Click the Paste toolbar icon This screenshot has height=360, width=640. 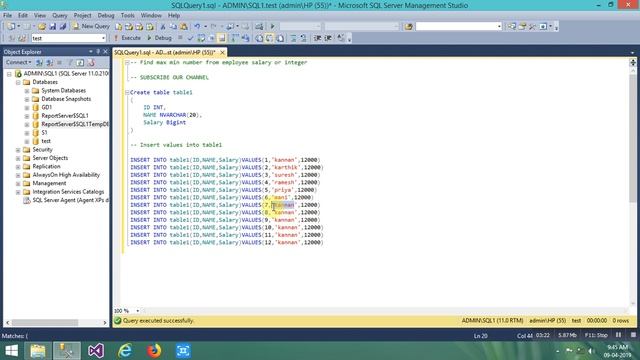pyautogui.click(x=184, y=26)
